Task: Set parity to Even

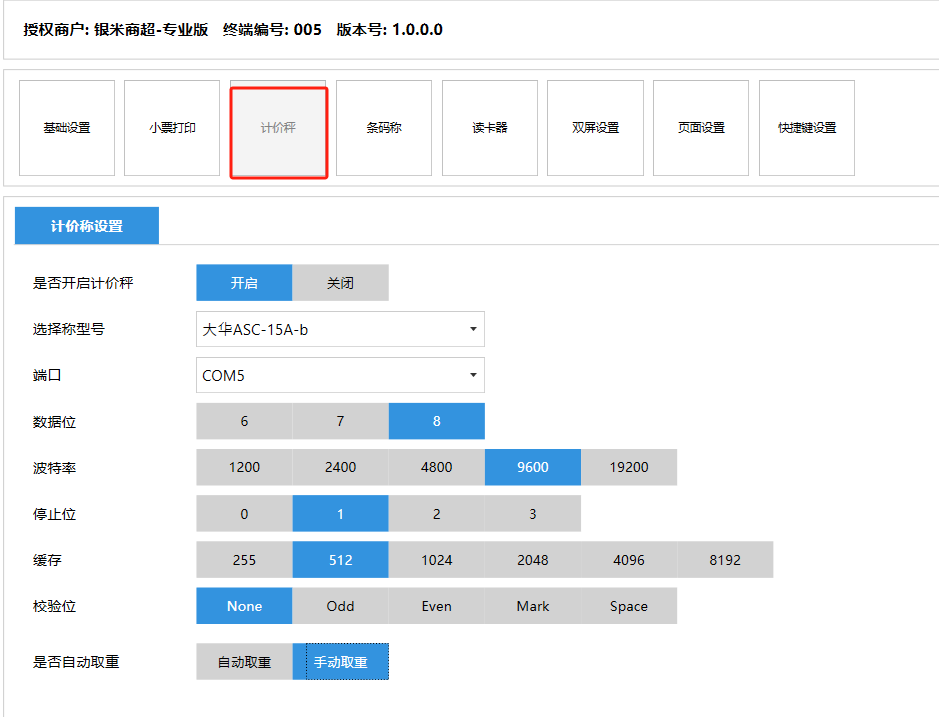Action: 436,606
